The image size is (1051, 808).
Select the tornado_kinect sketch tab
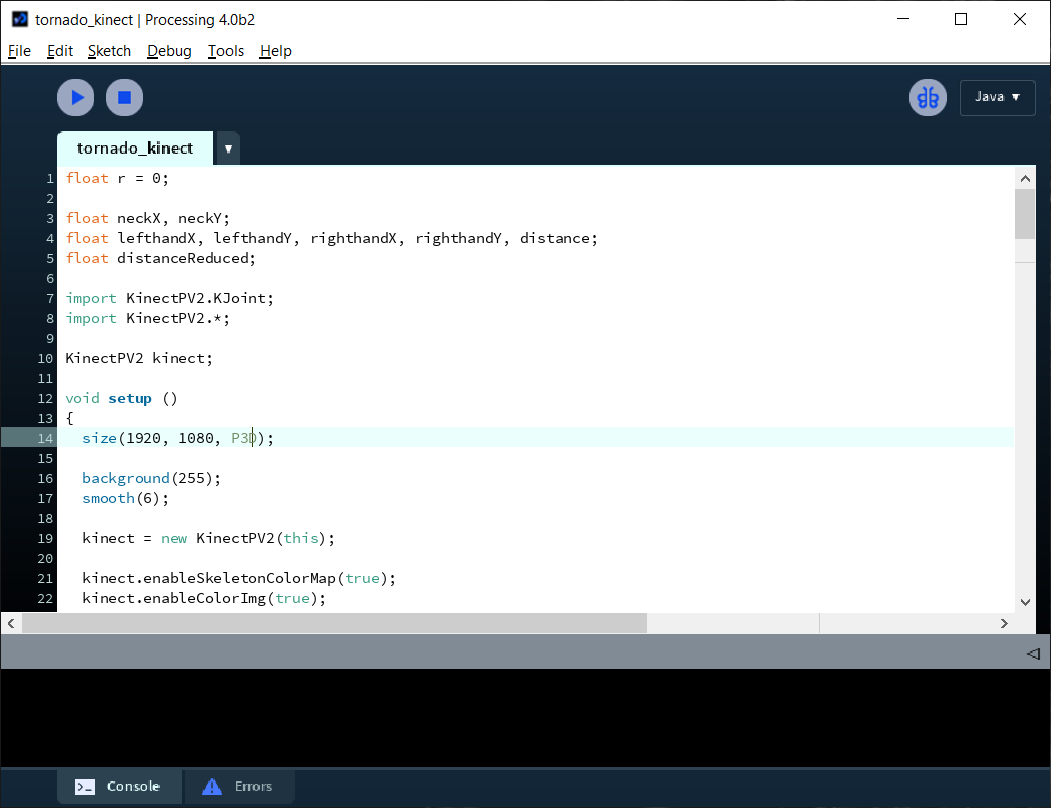134,148
